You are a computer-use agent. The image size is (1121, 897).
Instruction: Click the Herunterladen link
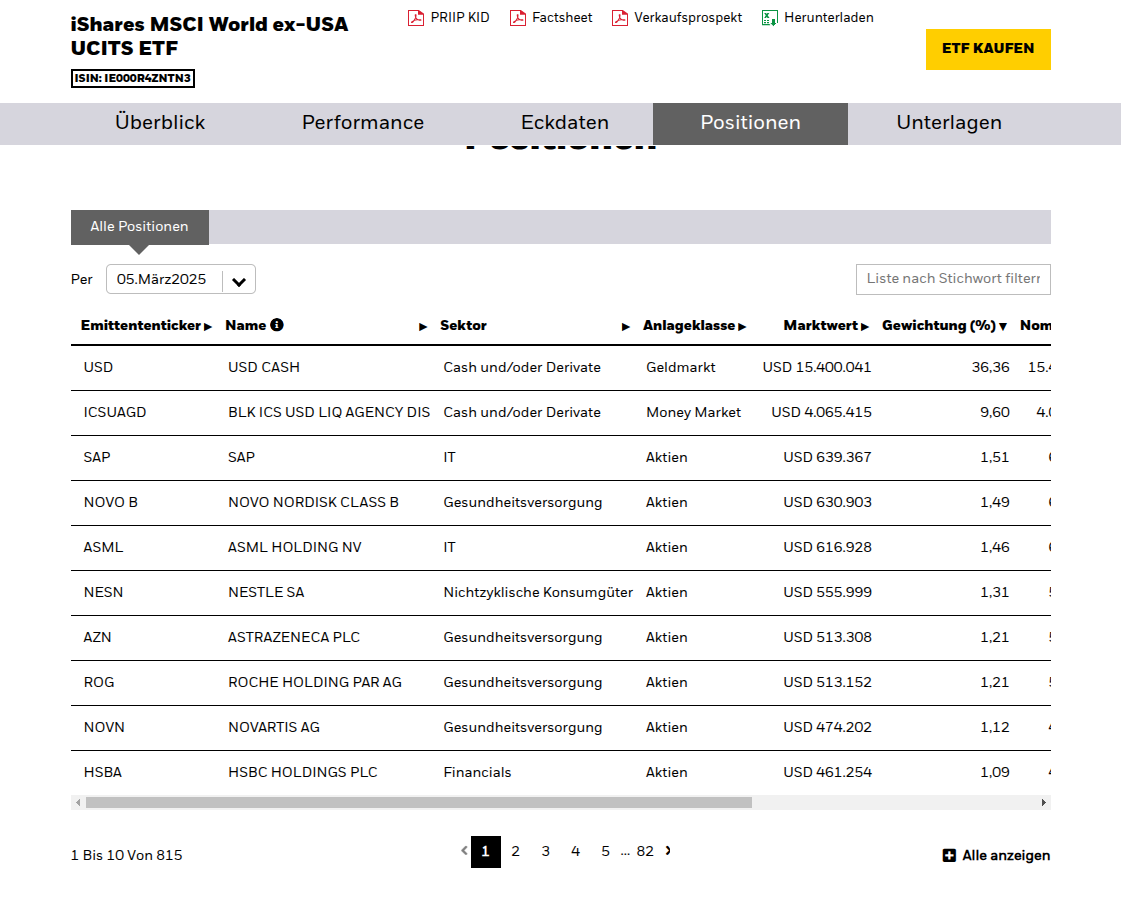point(829,18)
